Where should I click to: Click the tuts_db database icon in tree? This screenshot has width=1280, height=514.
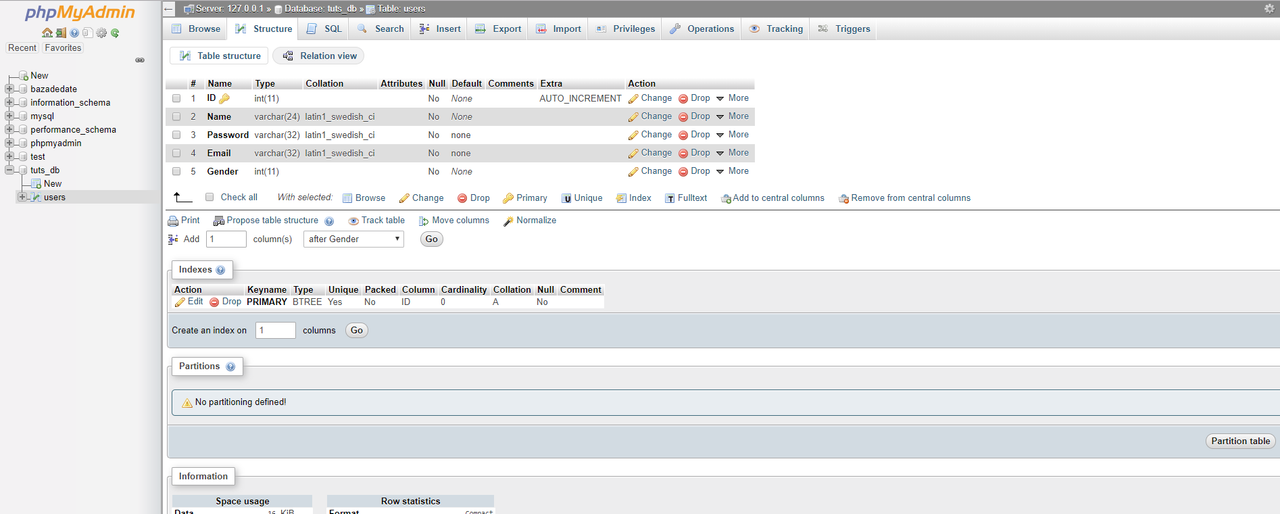pyautogui.click(x=23, y=170)
